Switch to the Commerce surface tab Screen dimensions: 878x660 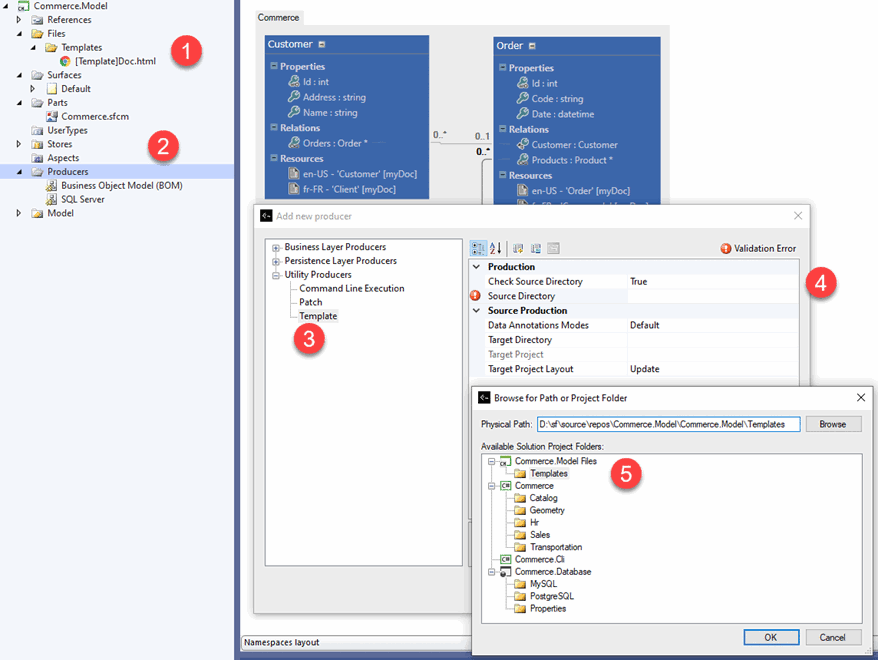(x=279, y=18)
